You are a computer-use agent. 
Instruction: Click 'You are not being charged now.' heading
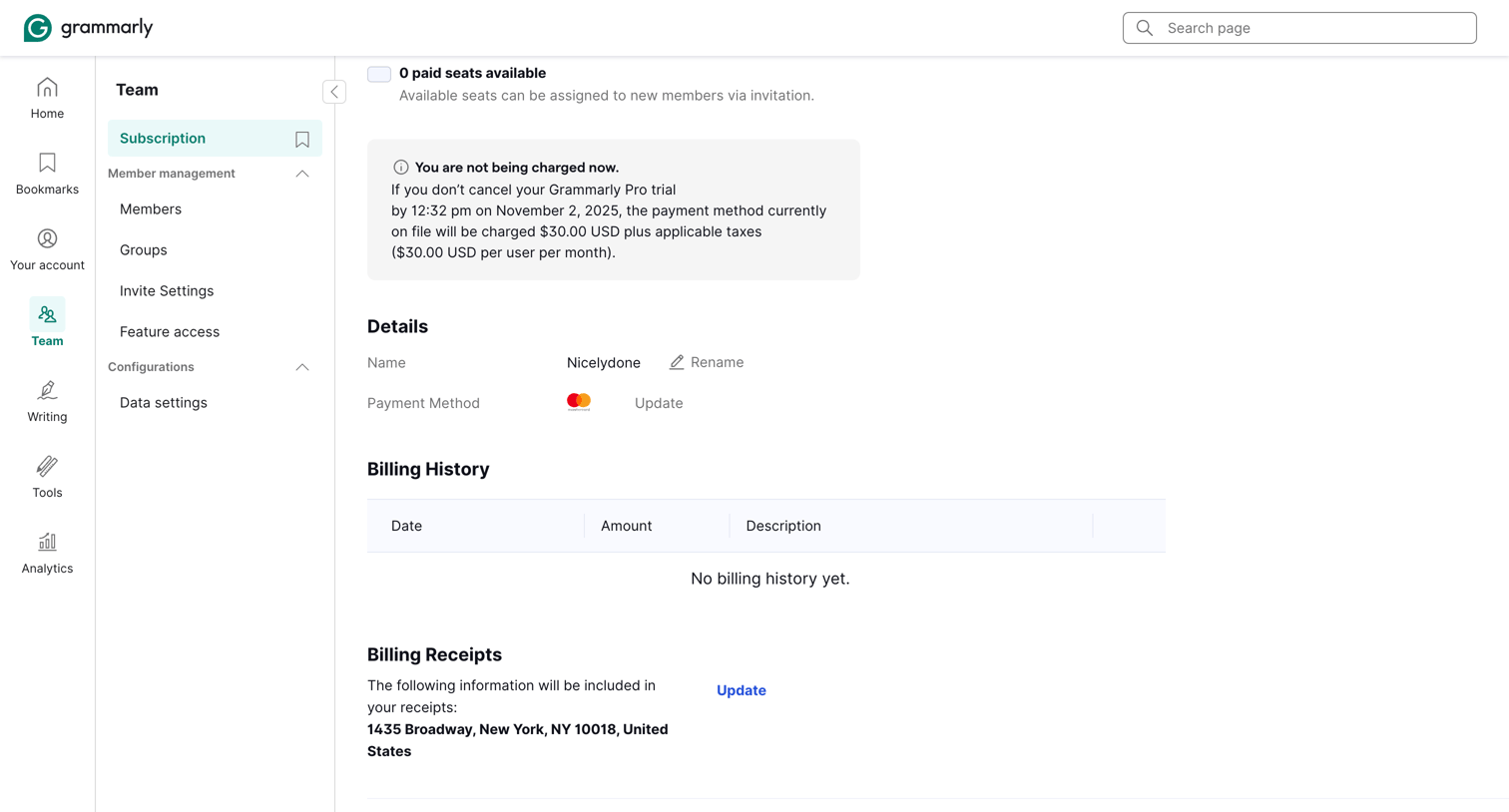coord(517,168)
